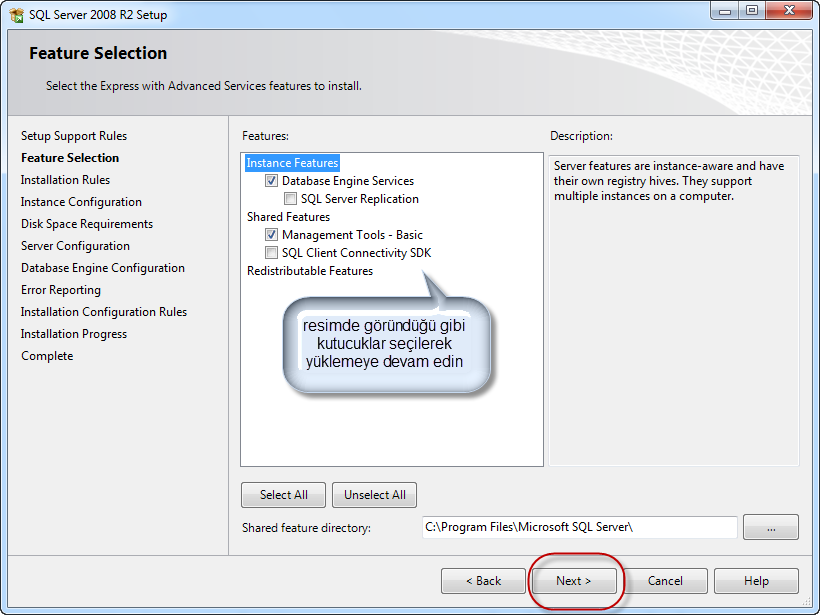
Task: Select the Instance Features tree node
Action: click(292, 163)
